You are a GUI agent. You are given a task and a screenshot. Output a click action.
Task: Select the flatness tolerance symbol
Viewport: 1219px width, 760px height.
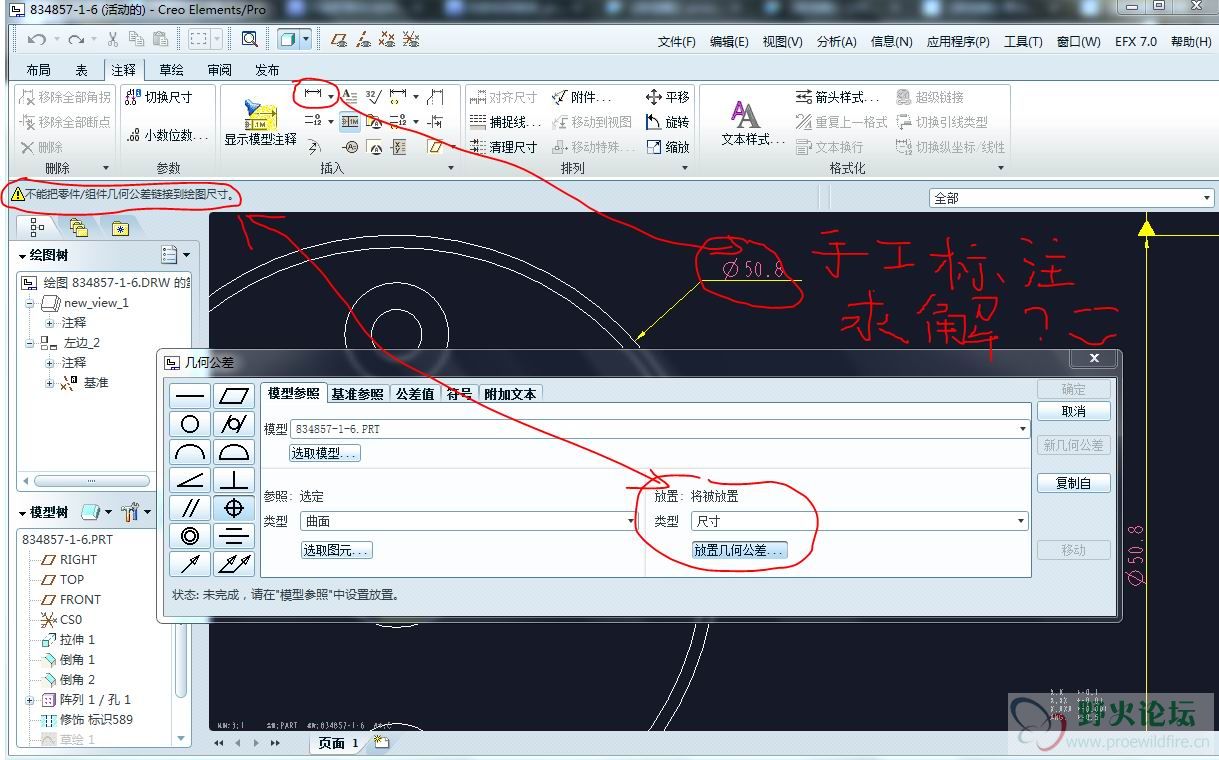tap(234, 396)
